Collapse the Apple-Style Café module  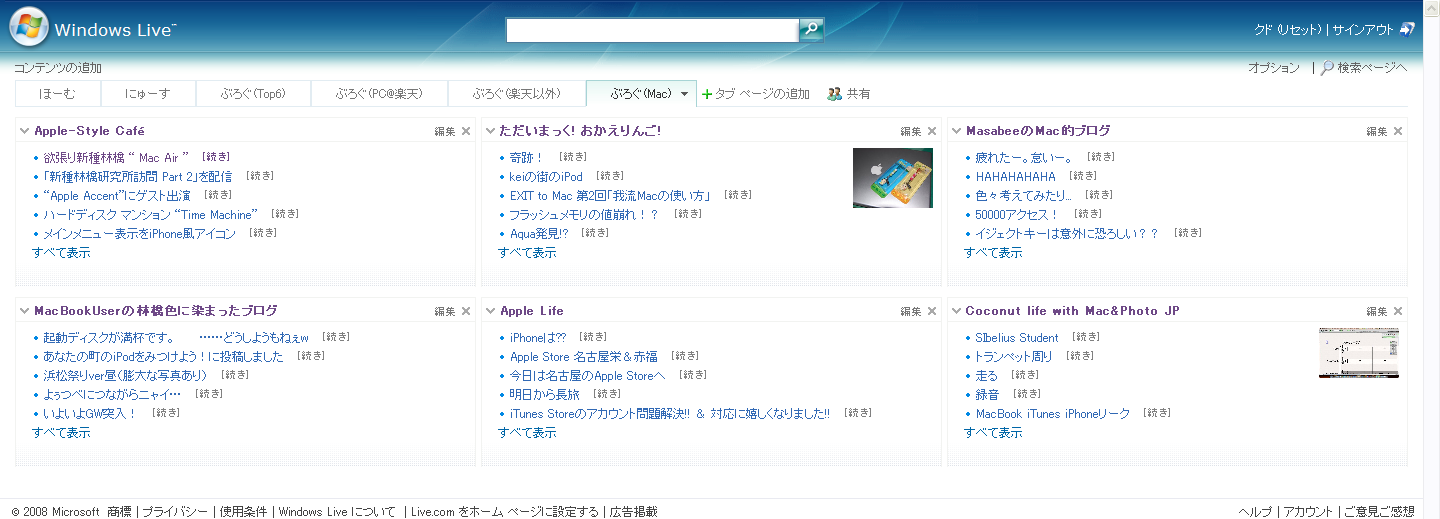pyautogui.click(x=25, y=131)
